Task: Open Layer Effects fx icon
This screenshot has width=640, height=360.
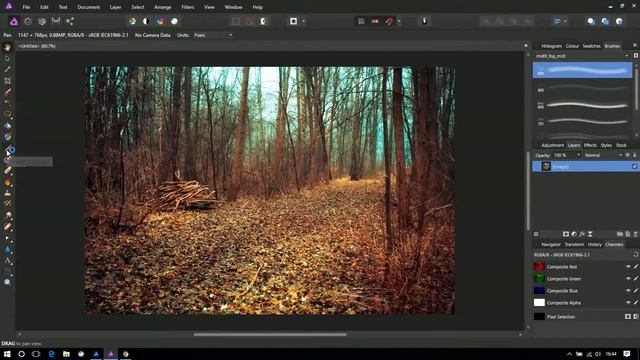Action: point(582,234)
